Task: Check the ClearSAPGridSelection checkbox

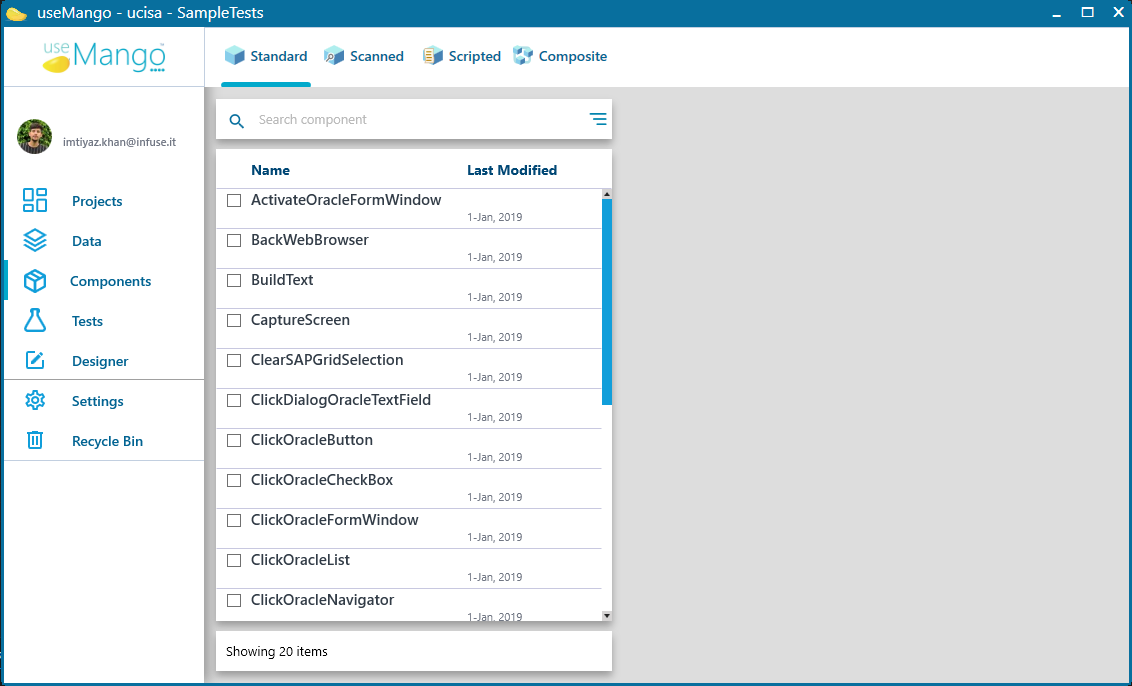Action: point(234,360)
